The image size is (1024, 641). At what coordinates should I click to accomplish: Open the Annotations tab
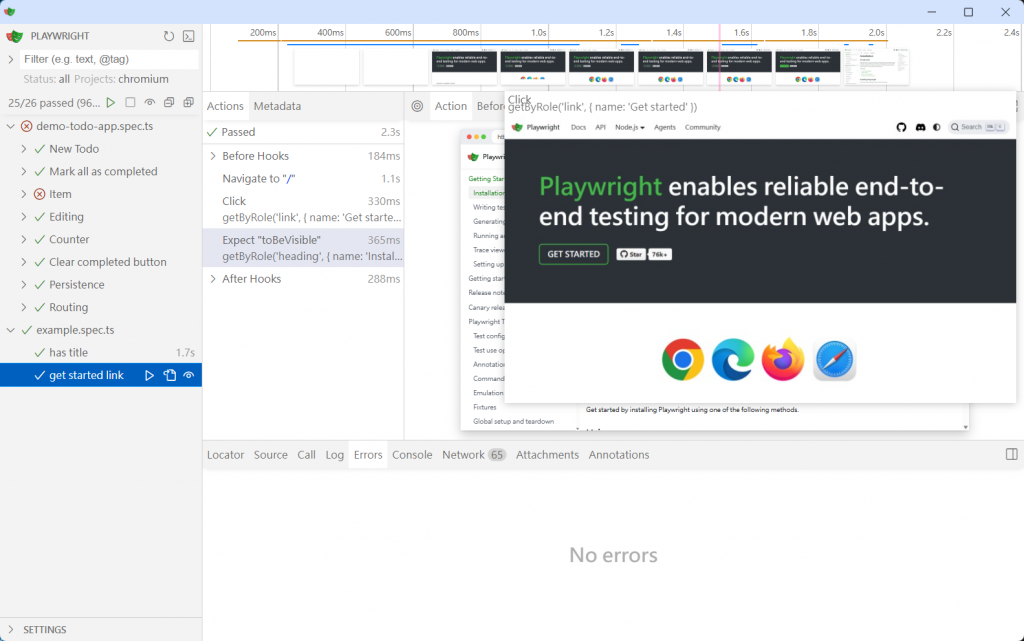(618, 455)
